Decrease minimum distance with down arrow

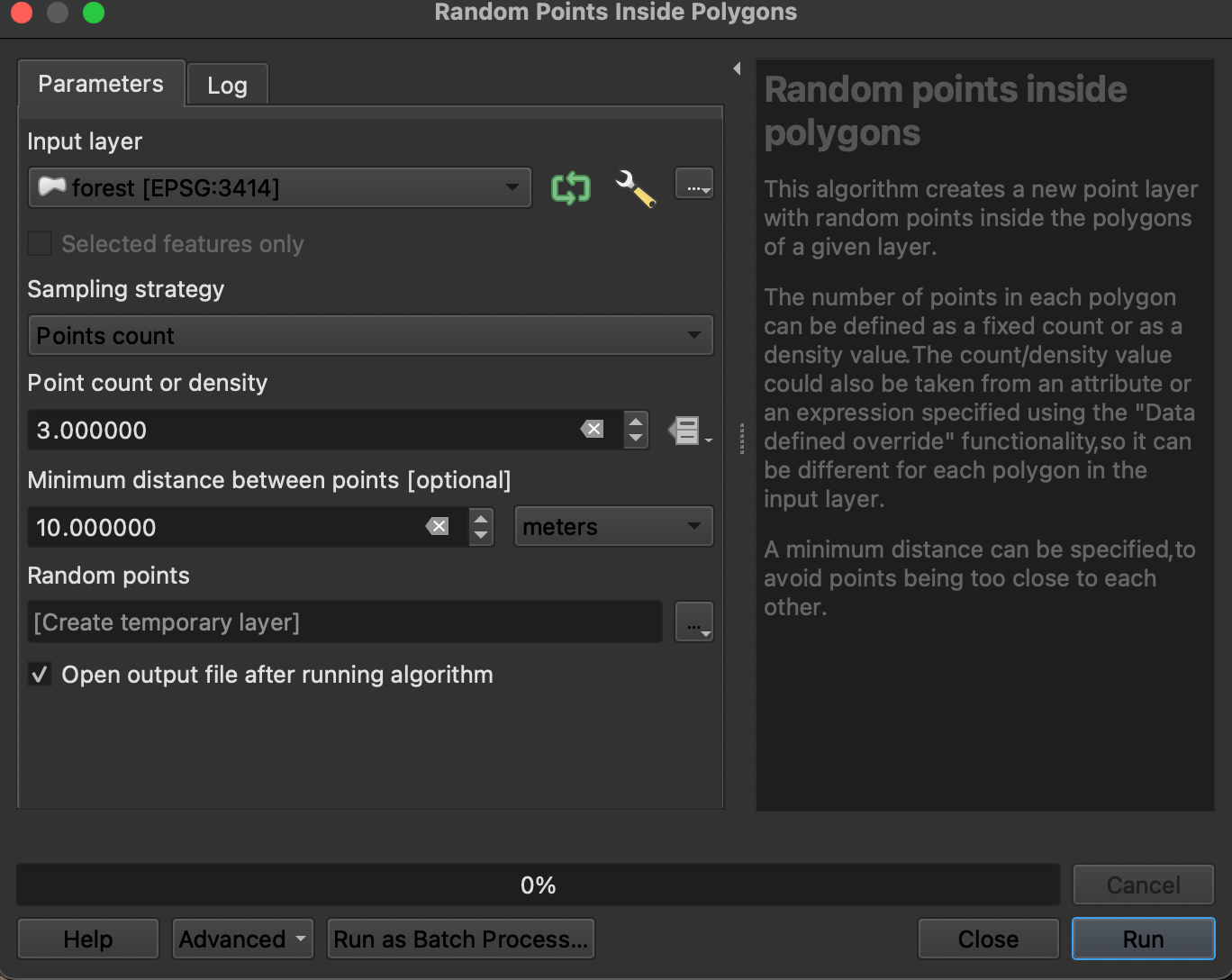pyautogui.click(x=481, y=537)
